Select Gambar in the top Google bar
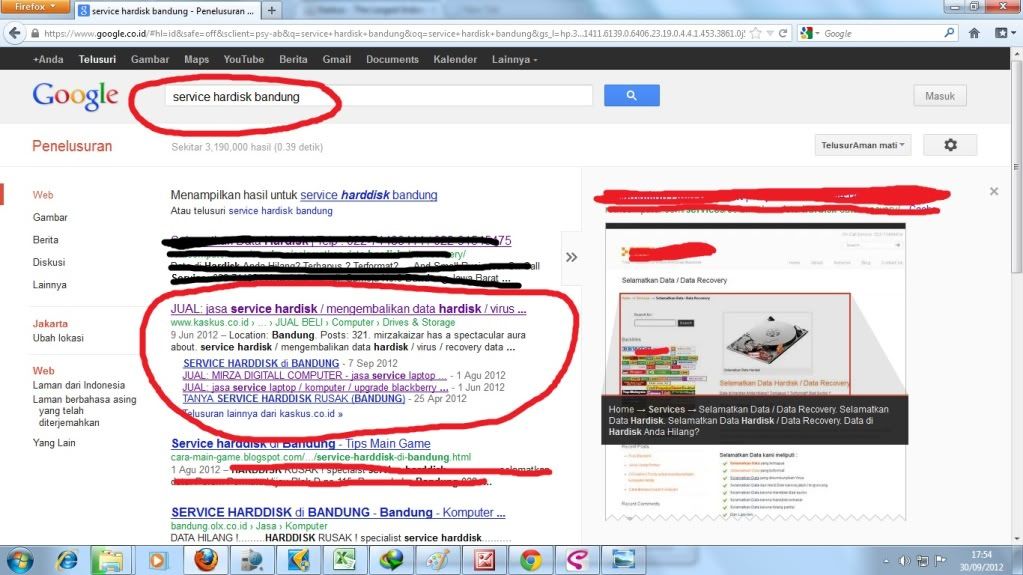 (x=149, y=59)
